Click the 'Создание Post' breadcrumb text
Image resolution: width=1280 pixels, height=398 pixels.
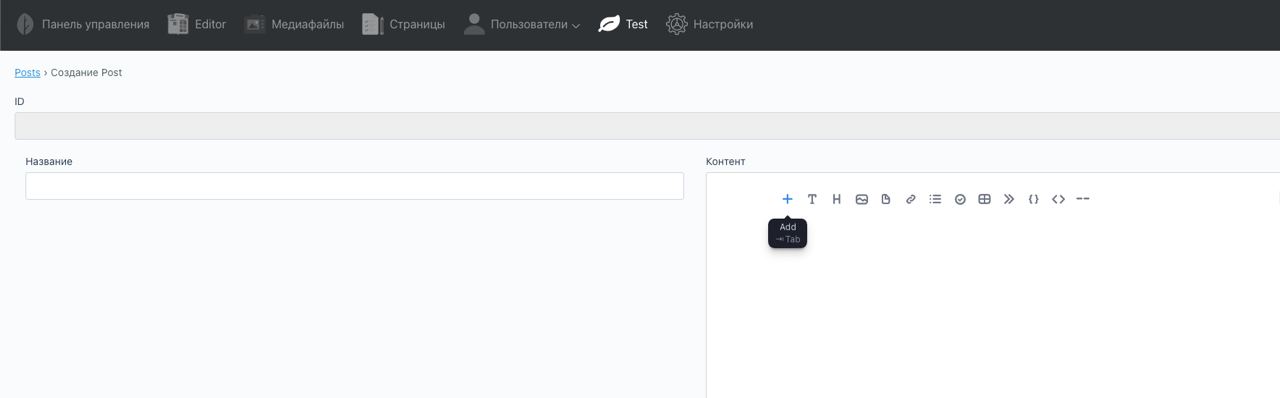pyautogui.click(x=87, y=73)
